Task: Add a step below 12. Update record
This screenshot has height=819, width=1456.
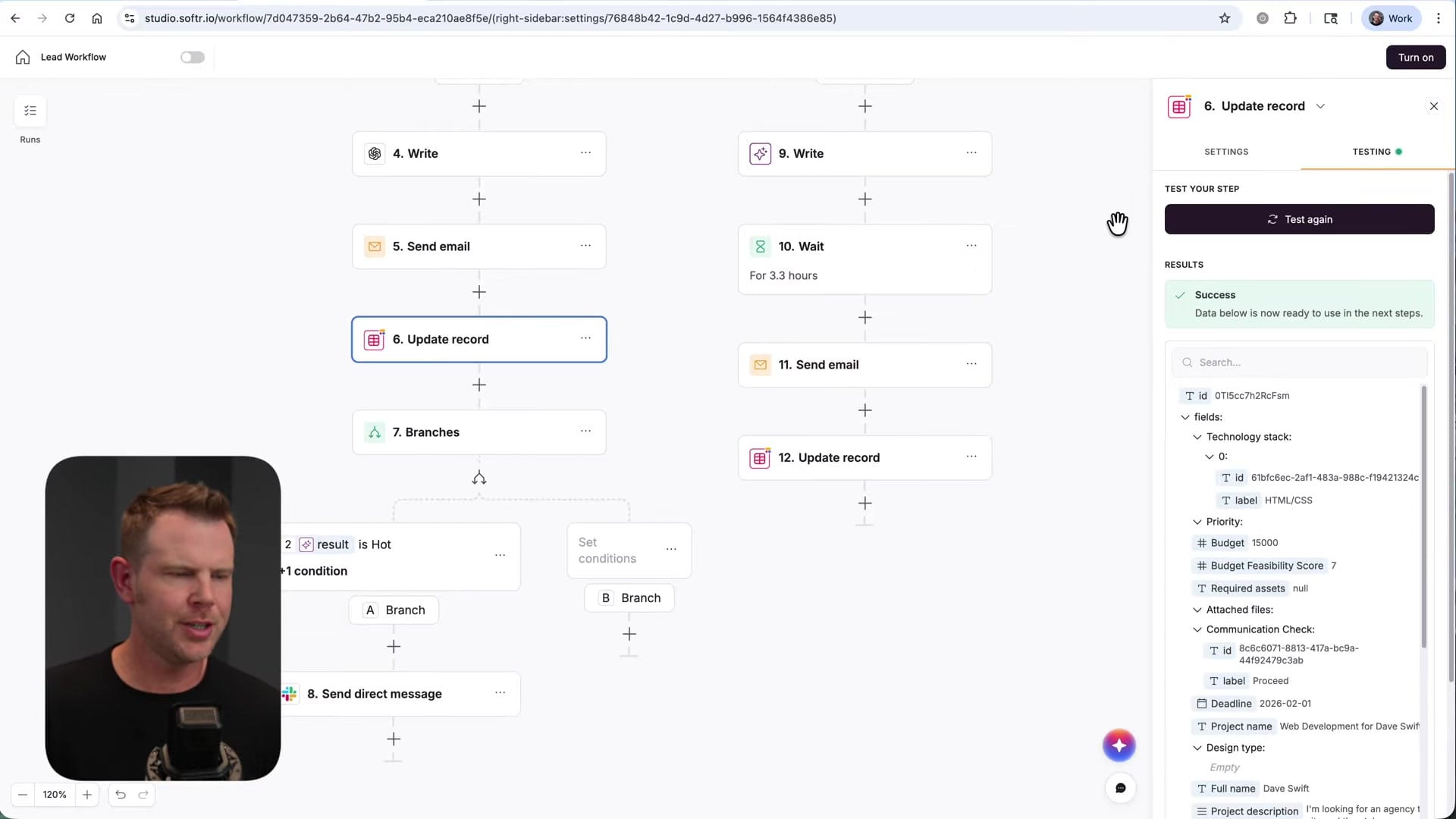Action: [x=865, y=504]
